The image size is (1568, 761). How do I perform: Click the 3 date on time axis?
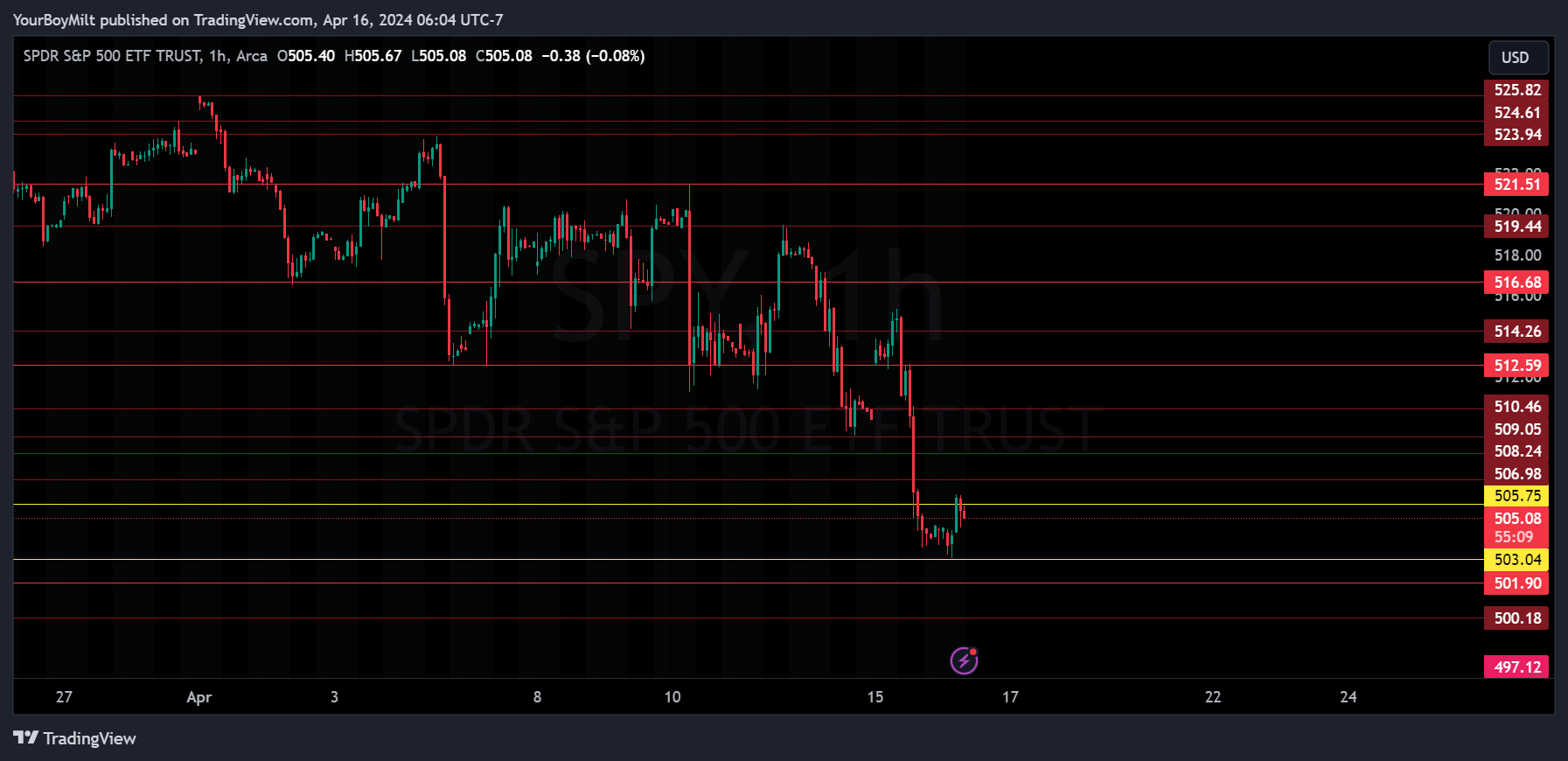pos(334,697)
